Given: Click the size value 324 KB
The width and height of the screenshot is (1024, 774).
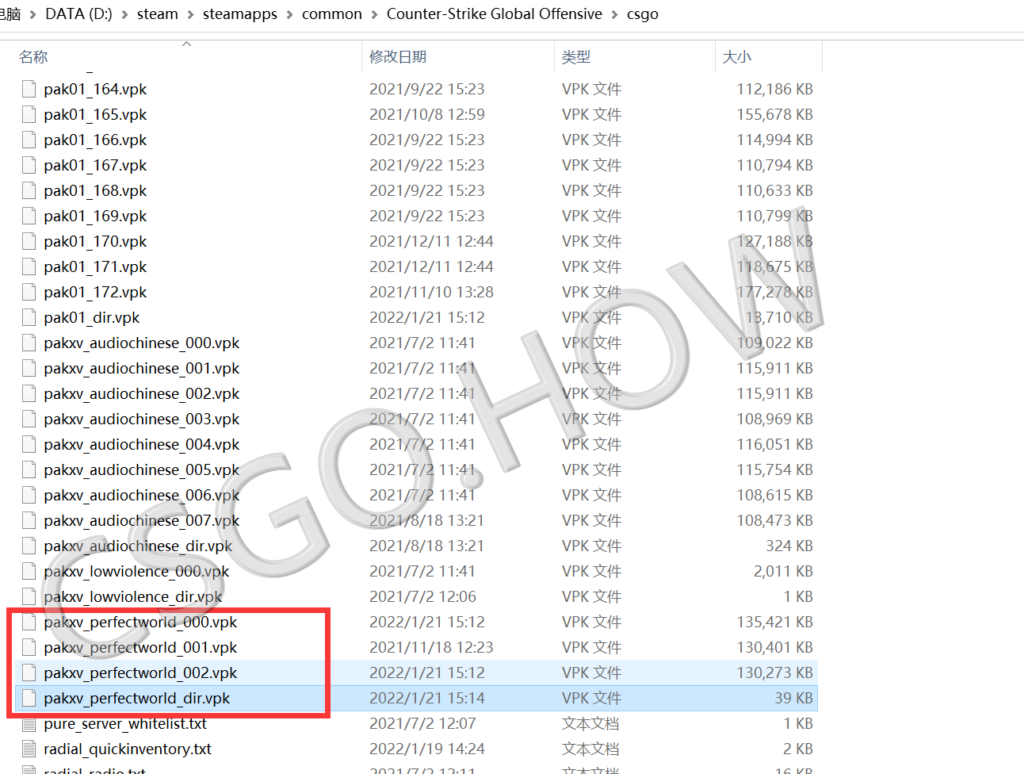Looking at the screenshot, I should [x=790, y=546].
